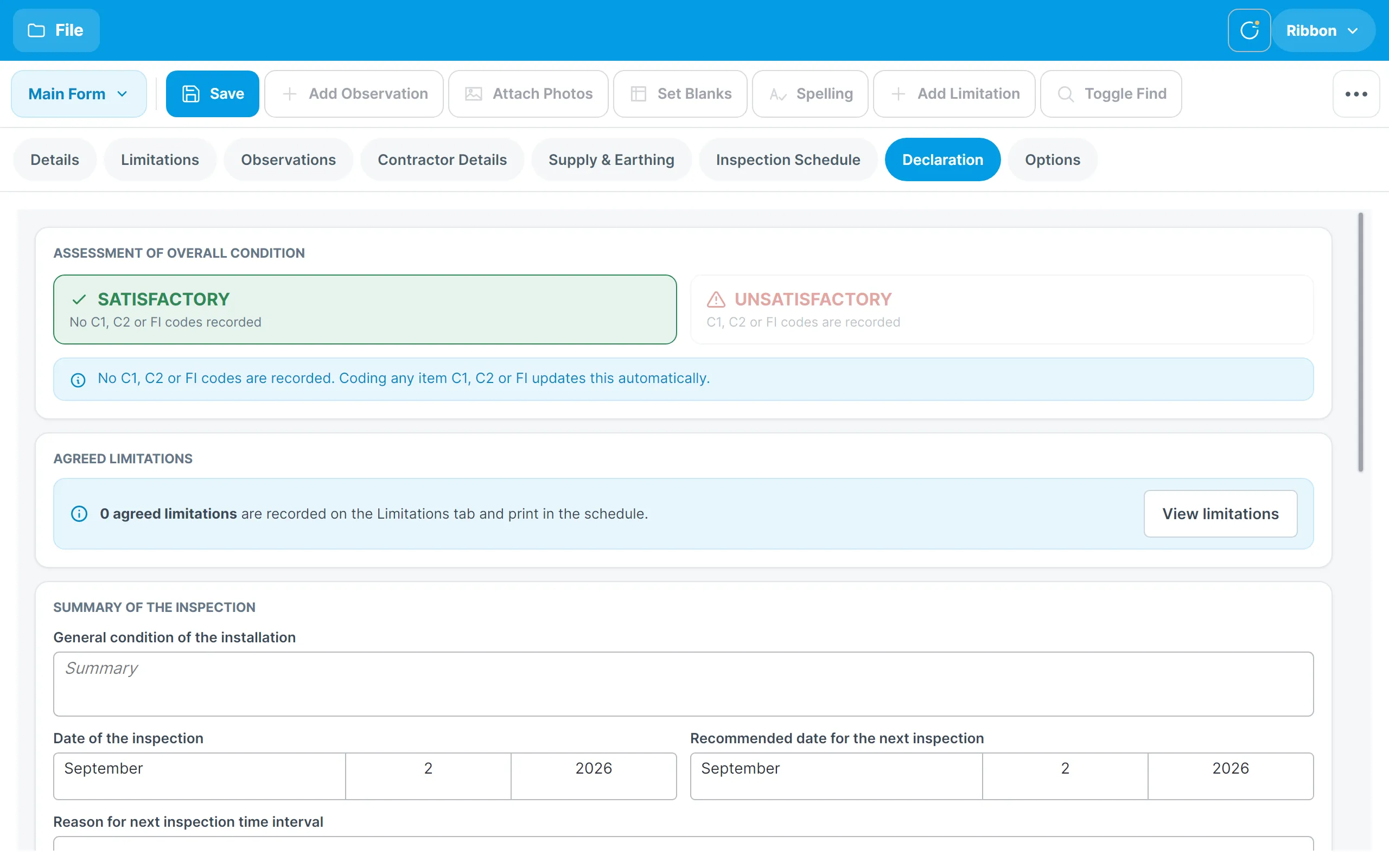Click the Reason for next inspection interval field
The image size is (1389, 868).
tap(683, 844)
